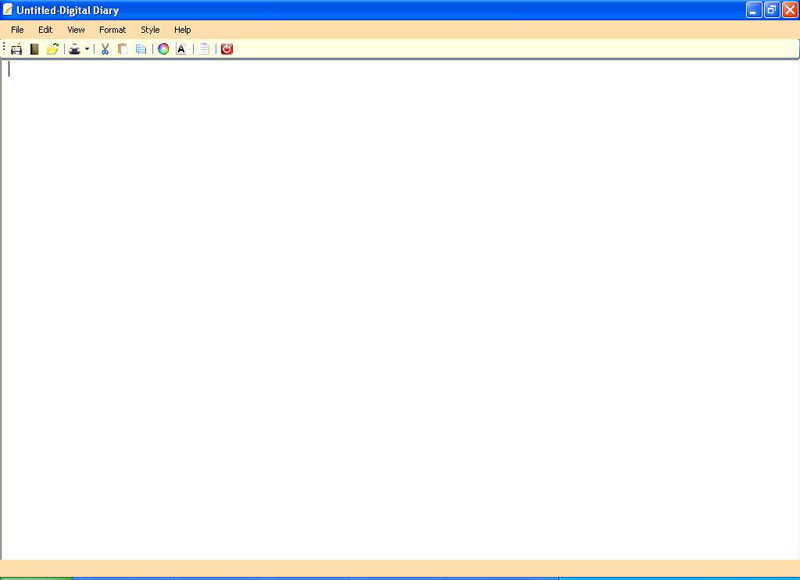Print the diary page
Viewport: 800px width, 580px height.
(74, 48)
